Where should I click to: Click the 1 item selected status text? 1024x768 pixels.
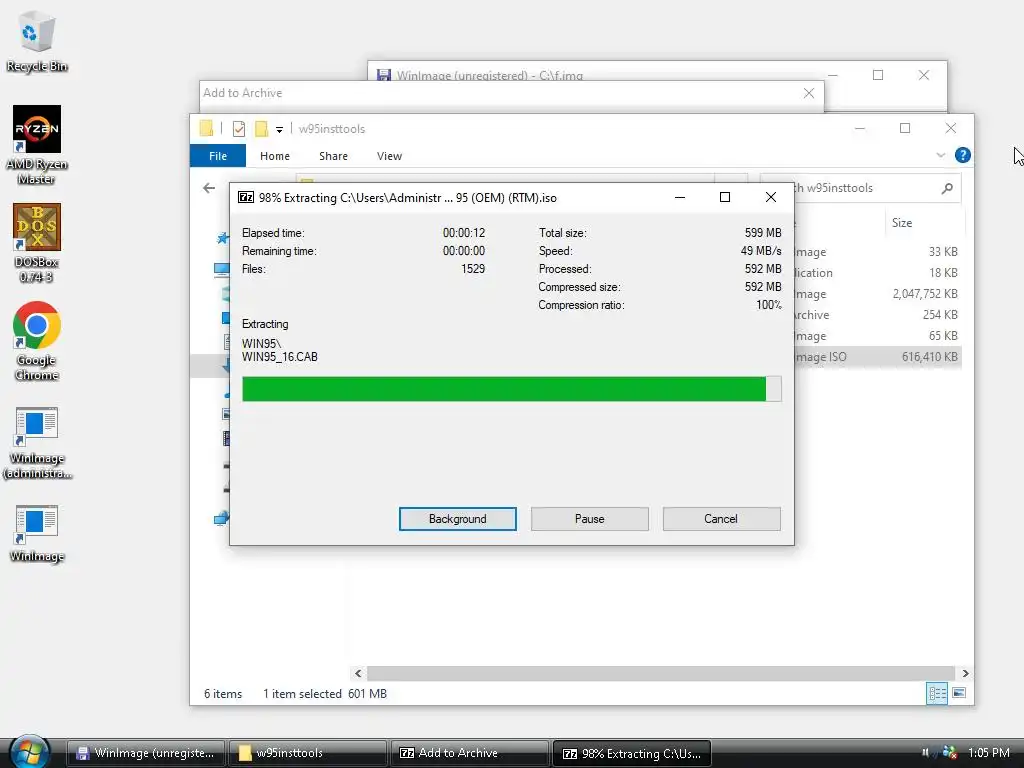point(302,694)
